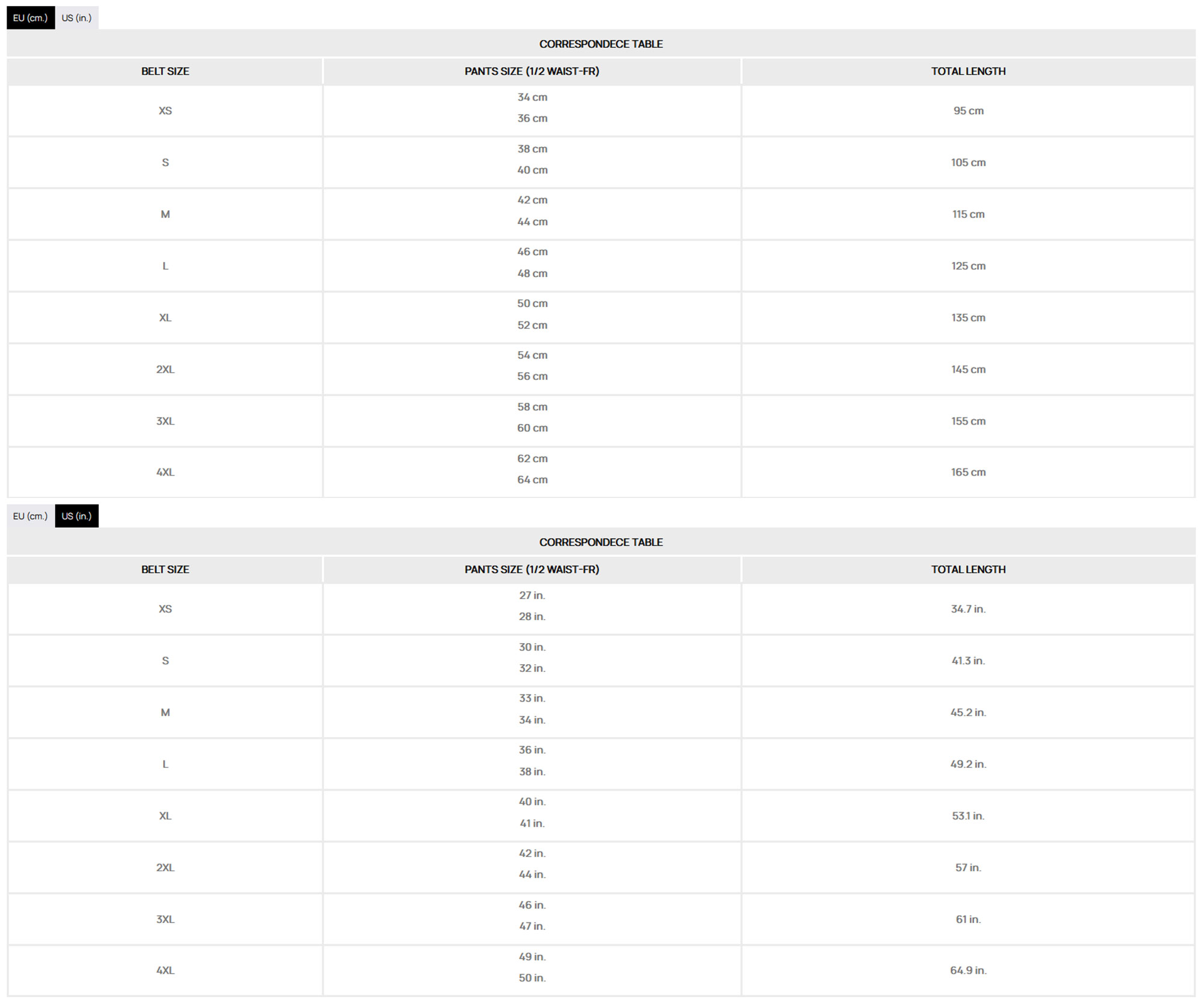
Task: Select the 41.3 in. total length value
Action: coord(968,661)
